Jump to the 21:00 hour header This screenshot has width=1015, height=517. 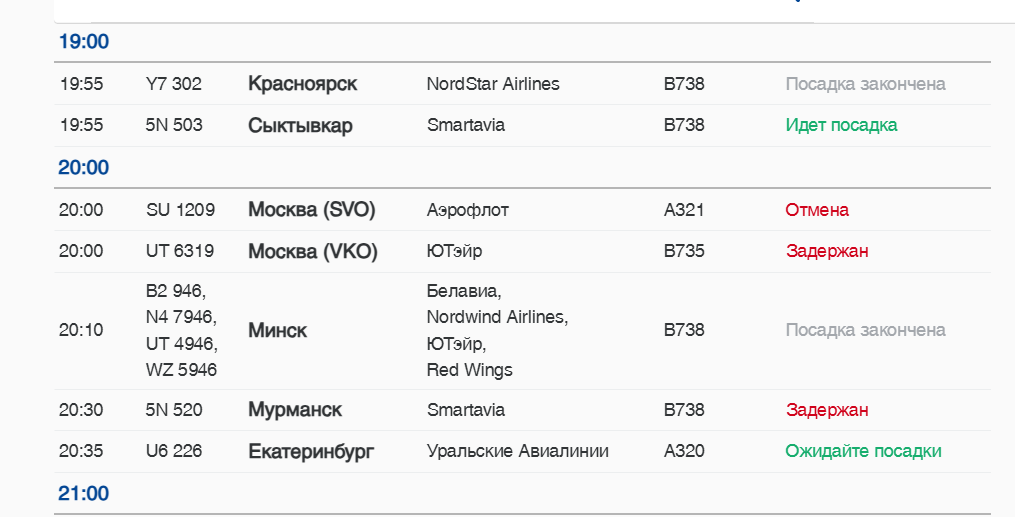84,493
